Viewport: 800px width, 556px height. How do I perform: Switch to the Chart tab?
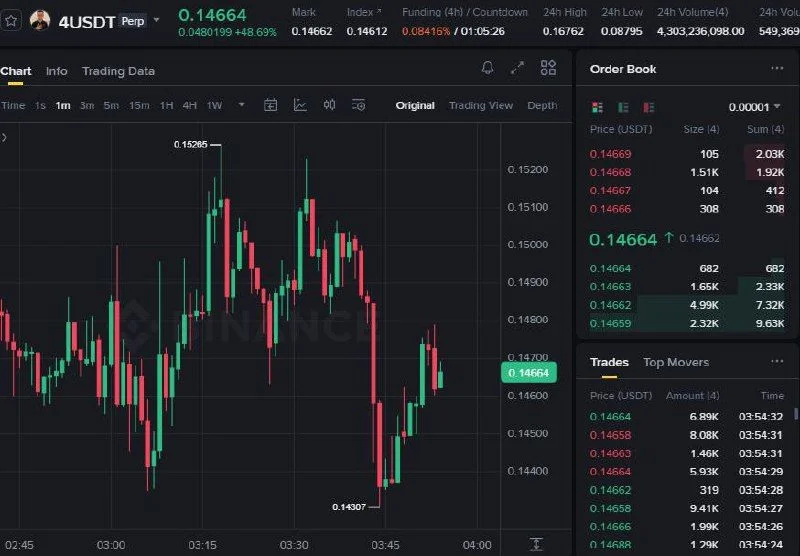tap(16, 71)
